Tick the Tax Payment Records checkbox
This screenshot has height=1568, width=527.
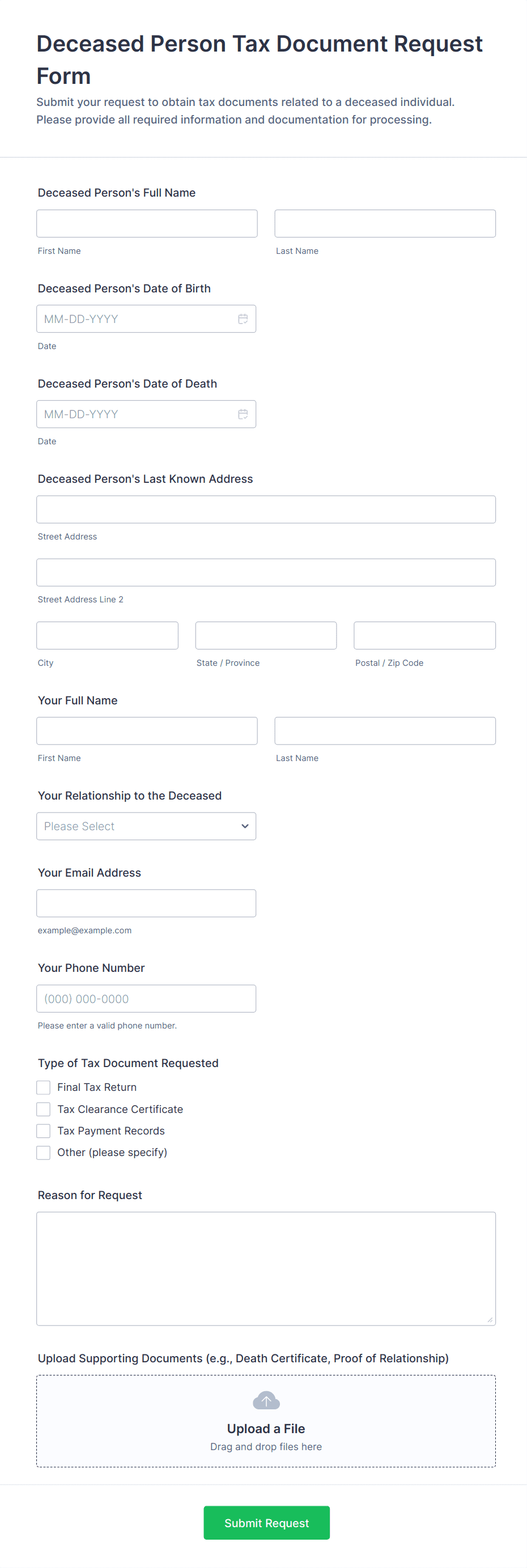[43, 1131]
